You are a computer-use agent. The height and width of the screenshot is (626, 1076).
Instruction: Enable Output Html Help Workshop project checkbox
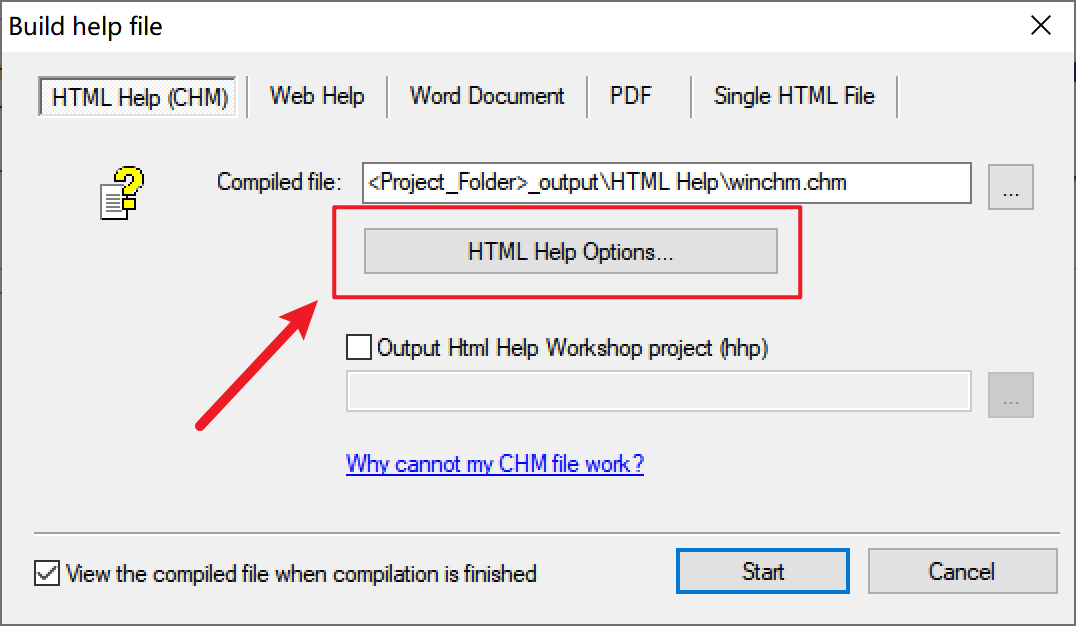coord(357,347)
